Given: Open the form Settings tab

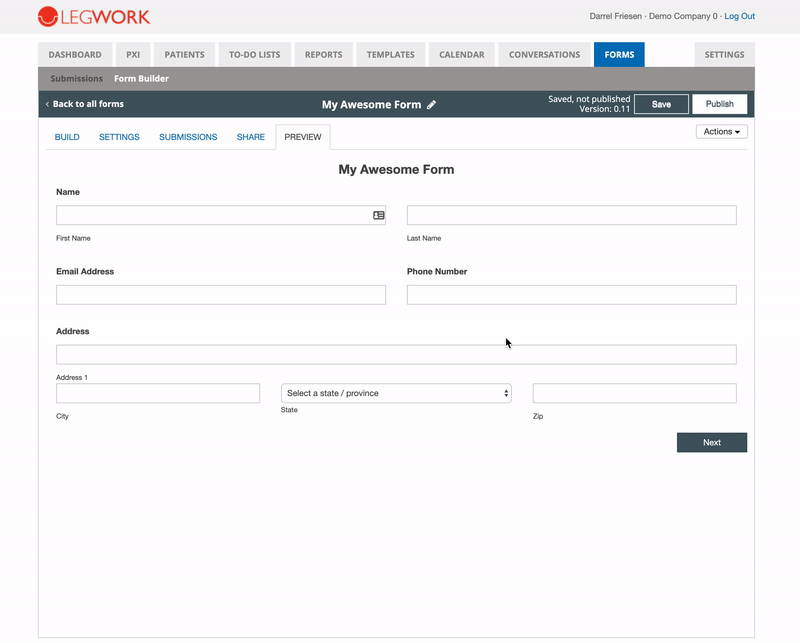Looking at the screenshot, I should (119, 137).
